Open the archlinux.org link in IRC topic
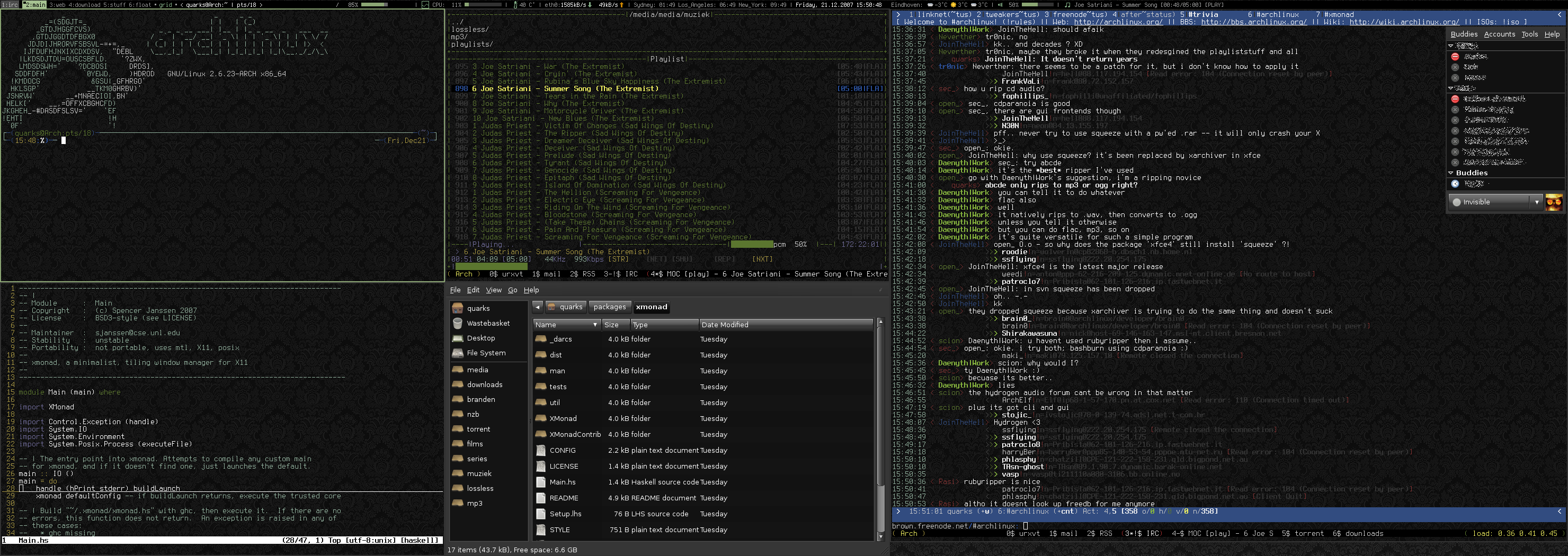 1118,22
